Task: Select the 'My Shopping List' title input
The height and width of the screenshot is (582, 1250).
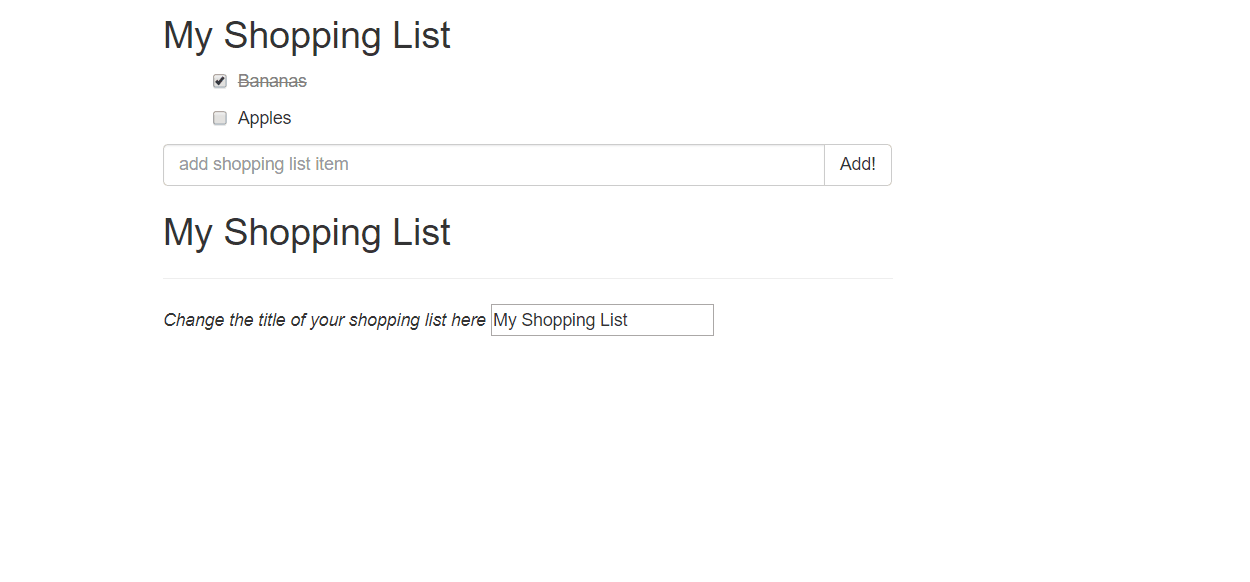Action: click(602, 320)
